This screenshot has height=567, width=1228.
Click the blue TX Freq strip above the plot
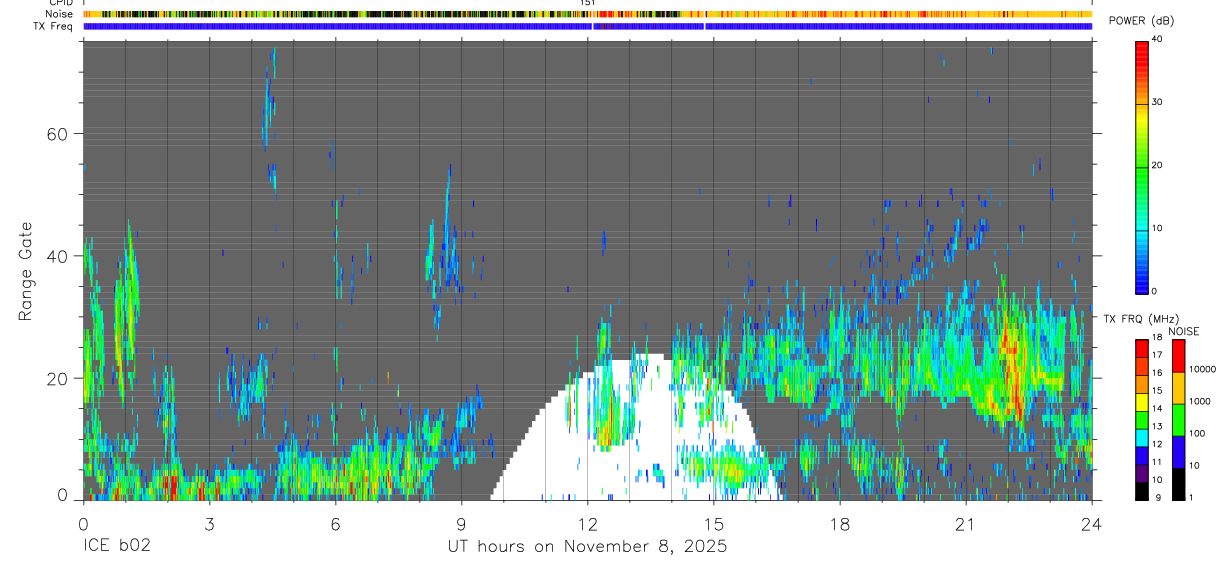(x=587, y=26)
